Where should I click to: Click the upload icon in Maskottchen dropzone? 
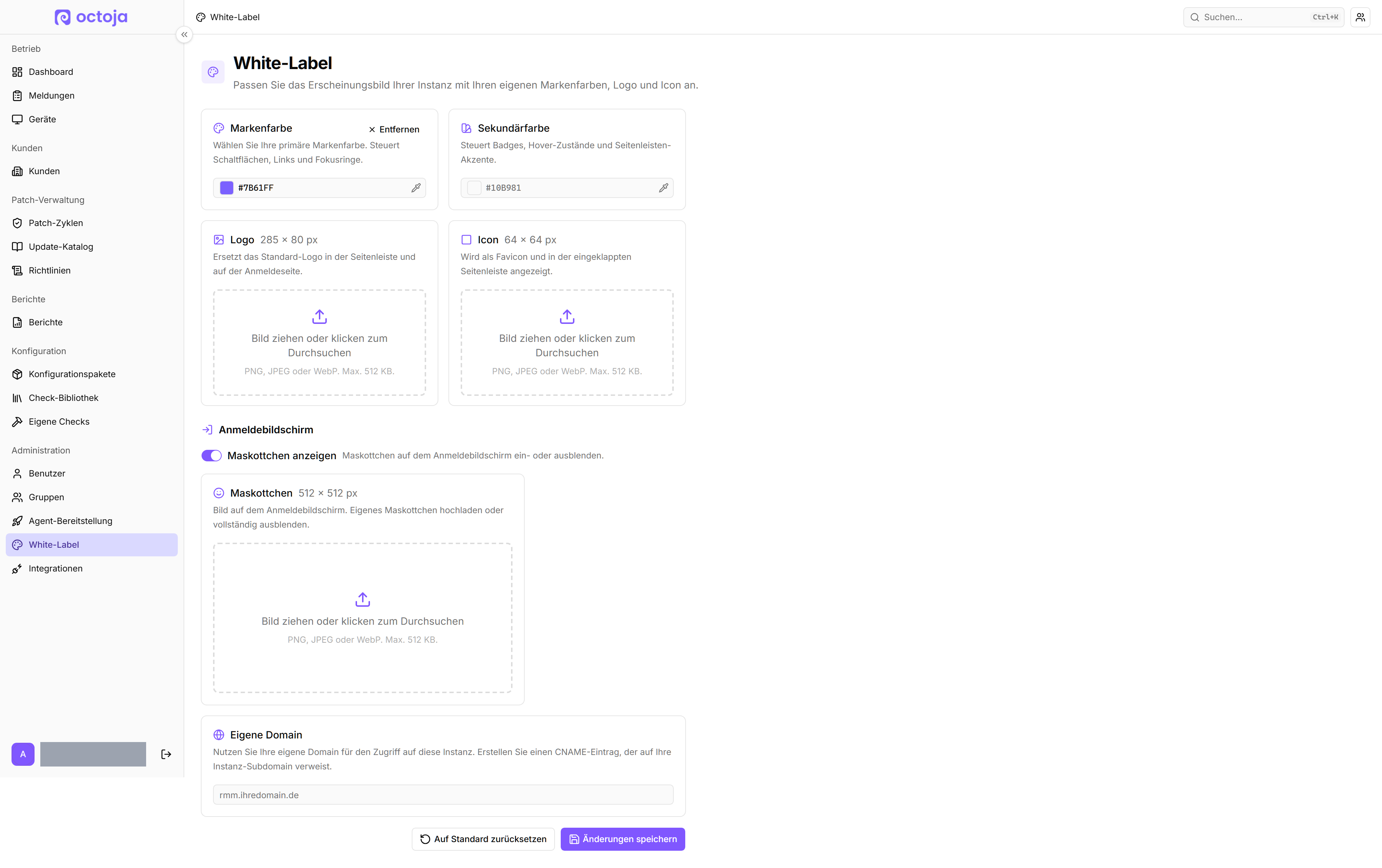(x=363, y=600)
